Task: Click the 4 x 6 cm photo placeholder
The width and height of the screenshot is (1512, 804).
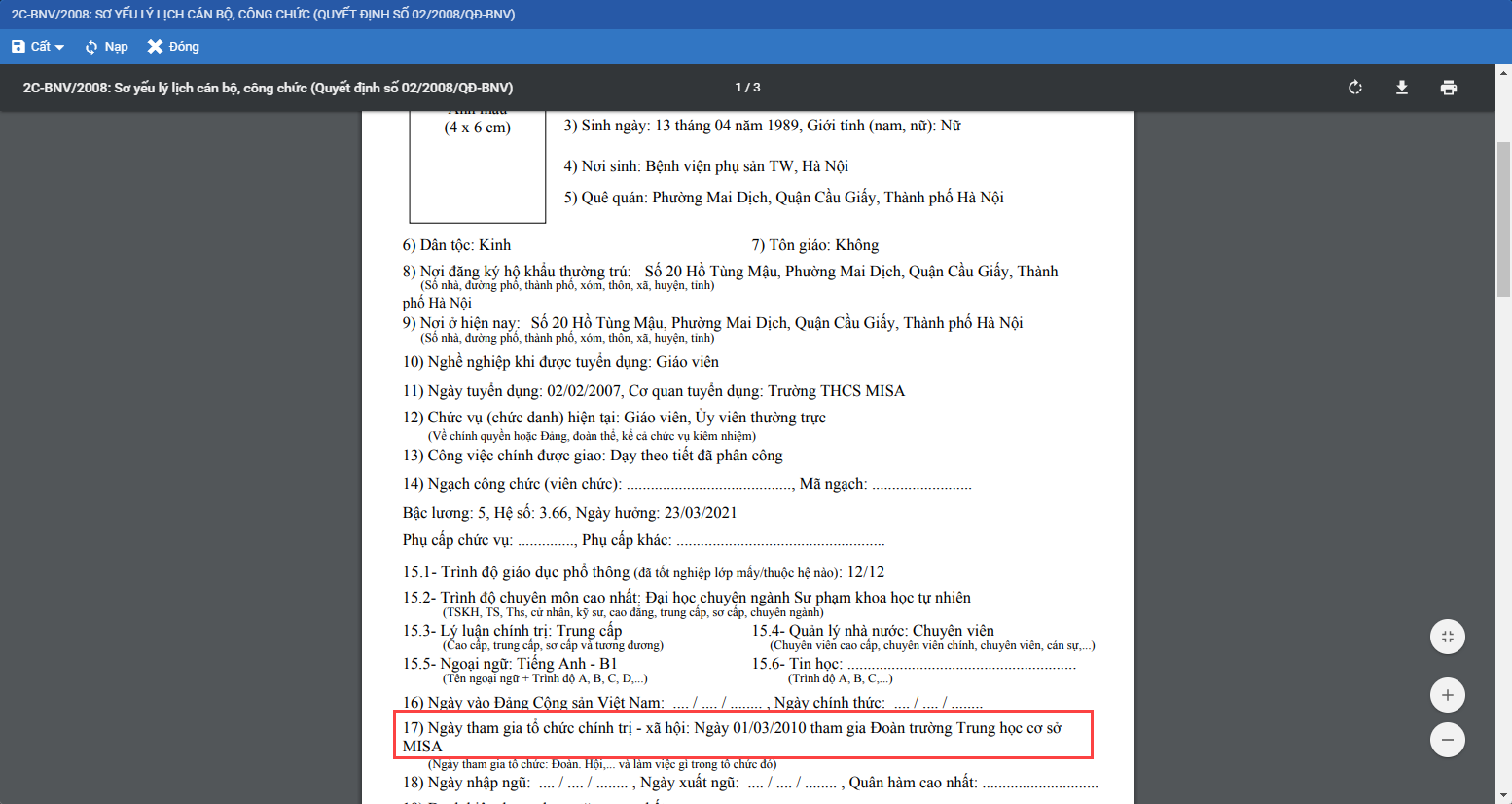Action: coord(477,165)
